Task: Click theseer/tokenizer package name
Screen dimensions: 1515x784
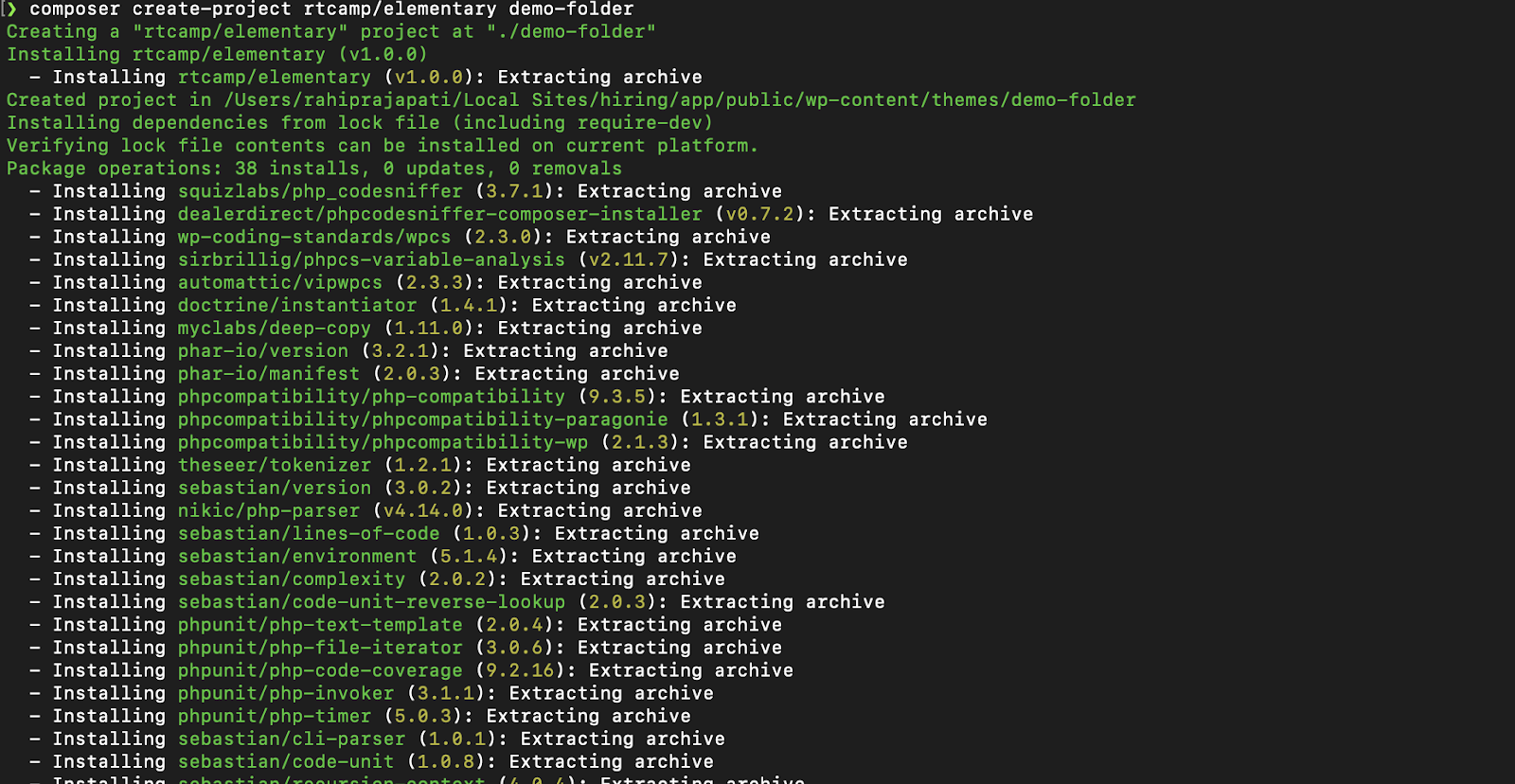Action: [275, 465]
